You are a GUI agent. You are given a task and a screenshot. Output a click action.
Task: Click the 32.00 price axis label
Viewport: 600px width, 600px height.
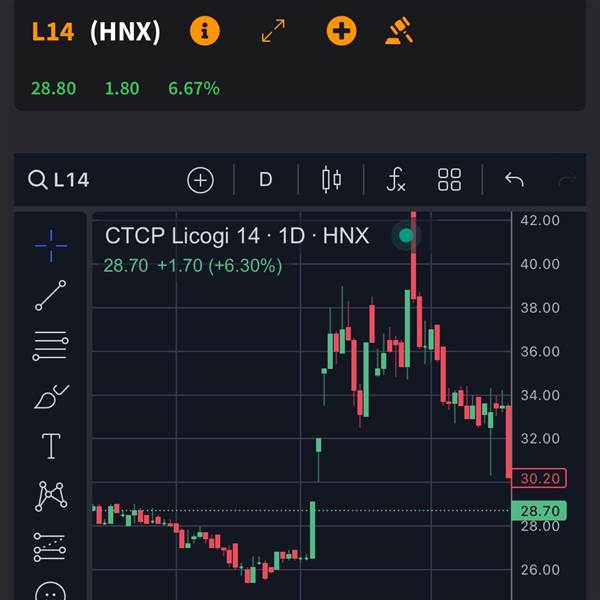540,439
